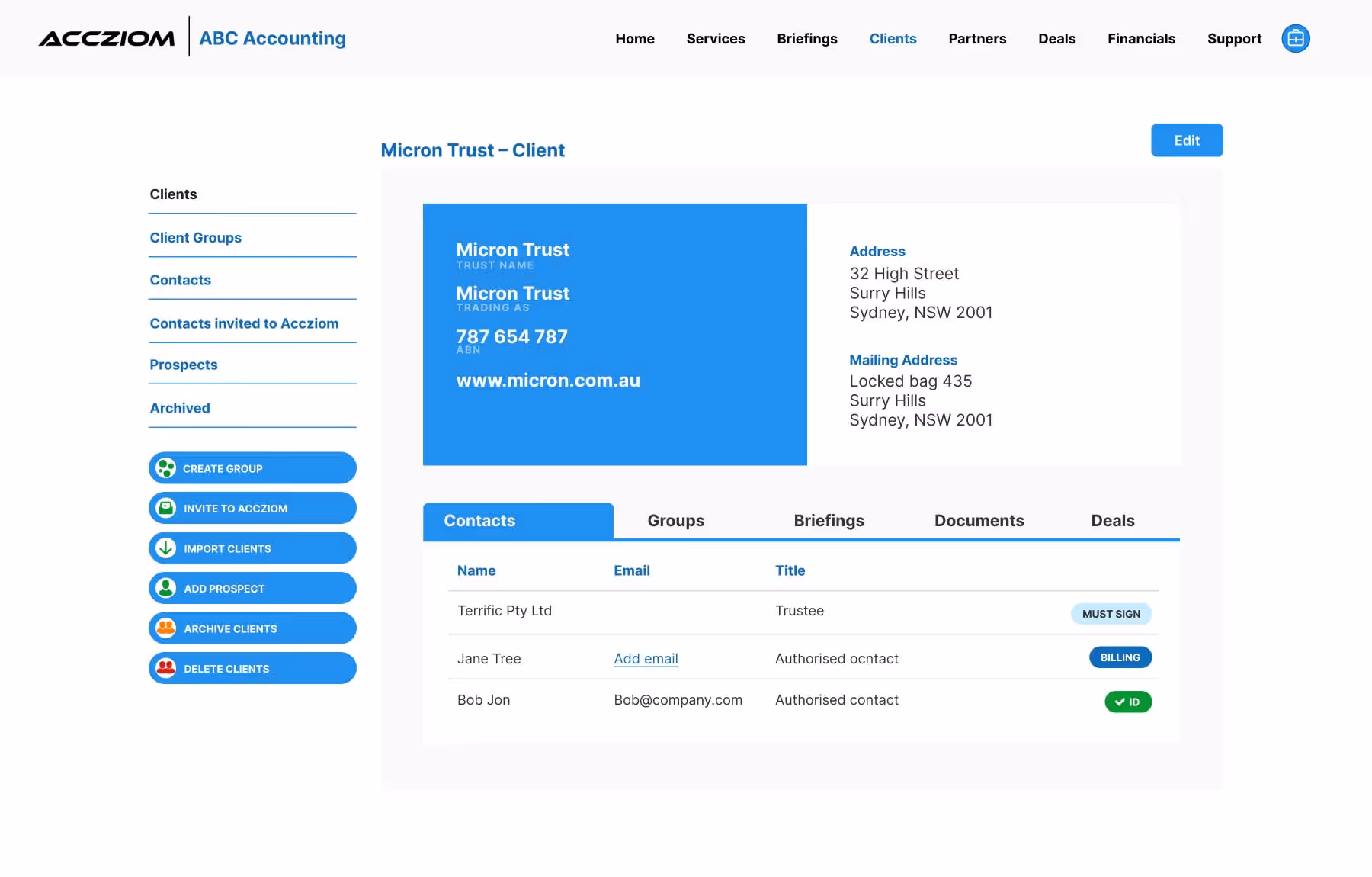Click the ABC Accounting title link
The width and height of the screenshot is (1372, 877).
[x=272, y=38]
